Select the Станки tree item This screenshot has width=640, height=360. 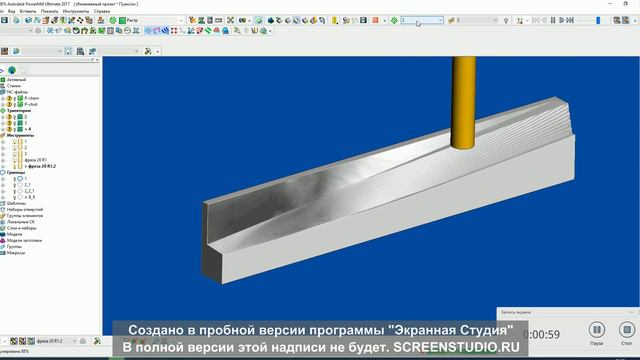13,86
